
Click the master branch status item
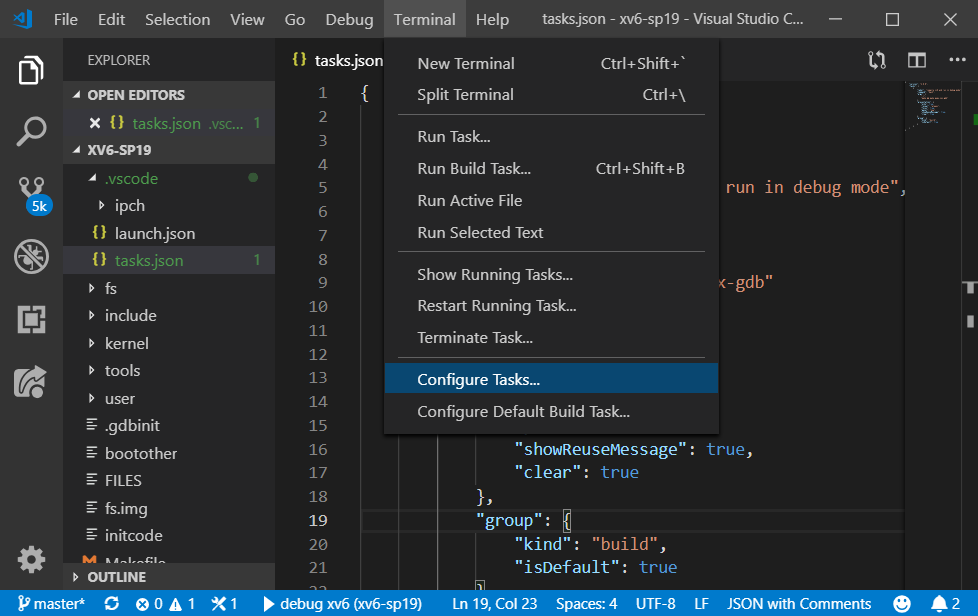click(x=51, y=604)
